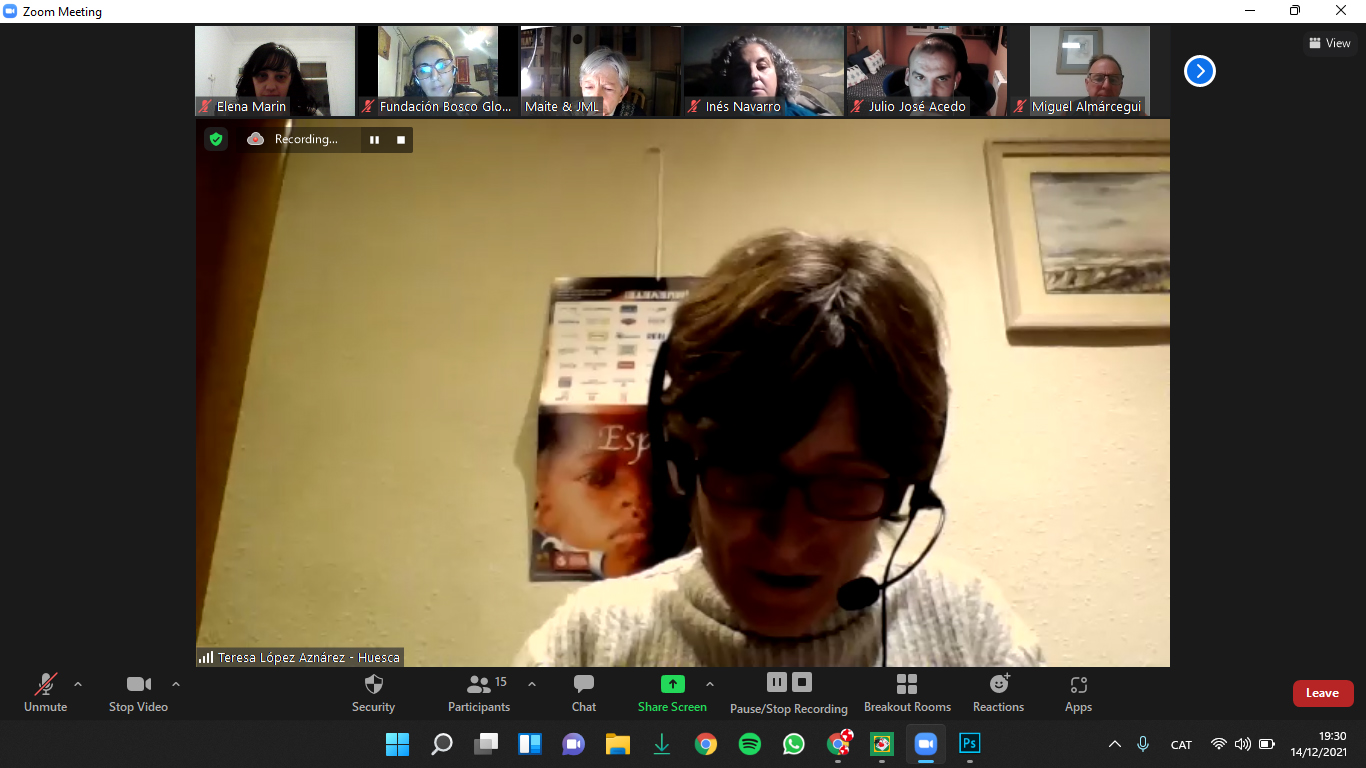
Task: Expand video options arrow beside Stop Video
Action: (176, 685)
